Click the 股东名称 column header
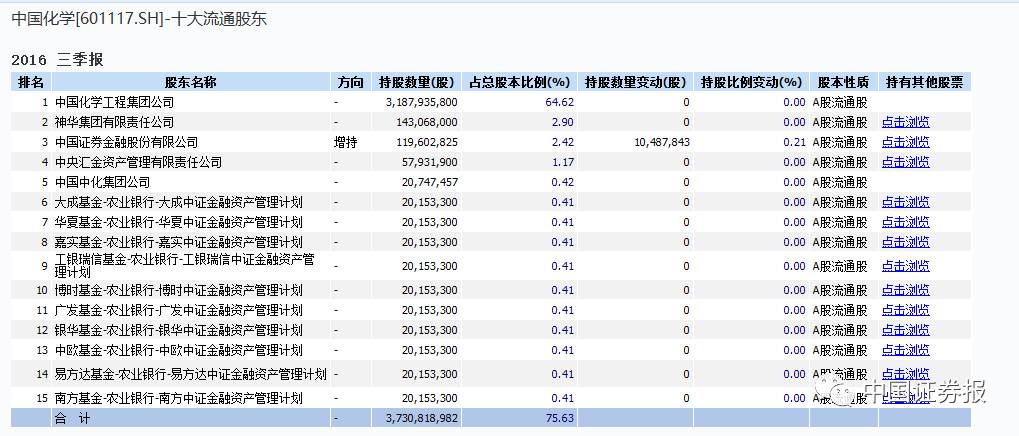This screenshot has height=436, width=1019. [191, 82]
